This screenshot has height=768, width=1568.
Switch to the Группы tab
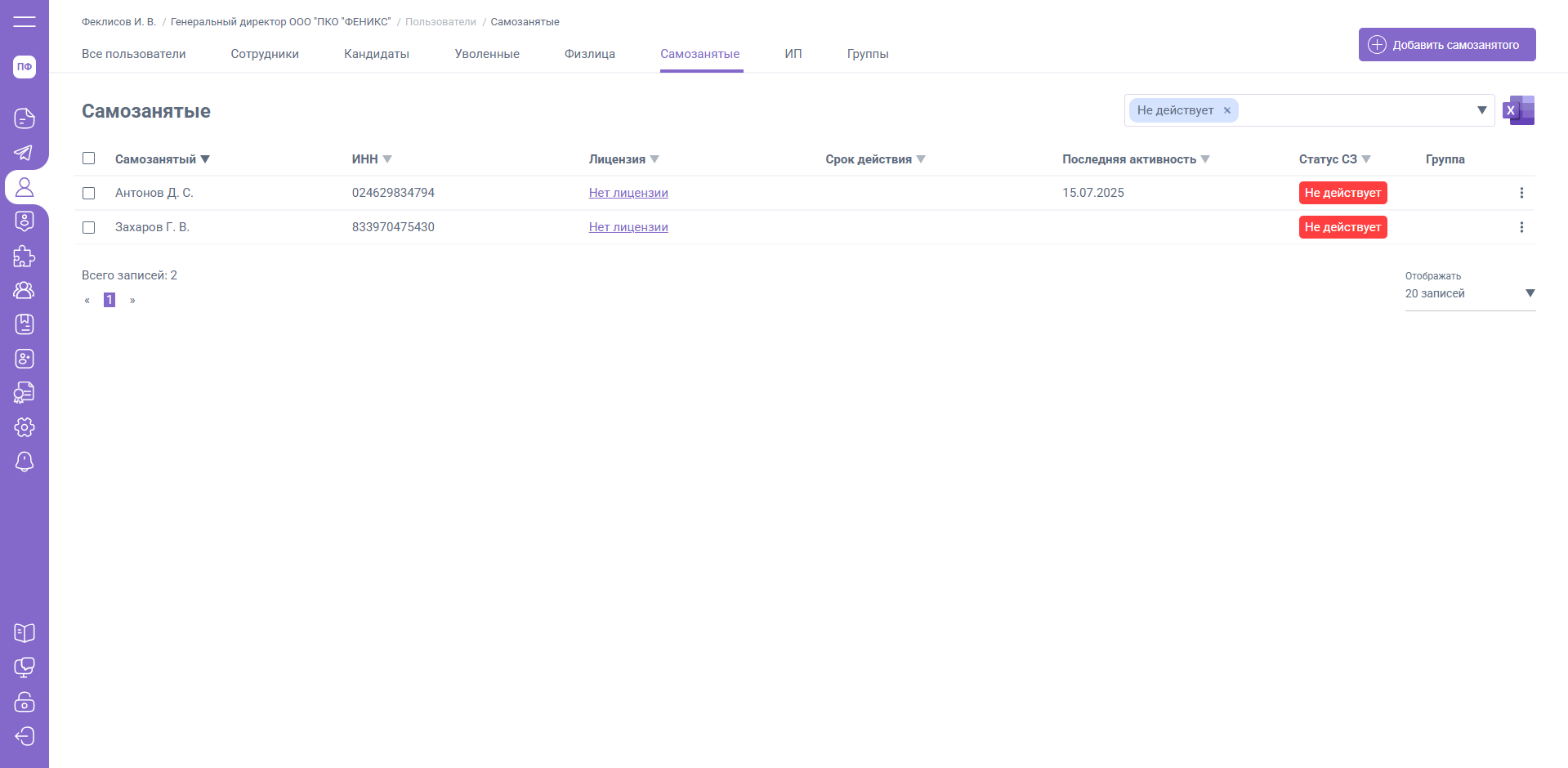[867, 54]
